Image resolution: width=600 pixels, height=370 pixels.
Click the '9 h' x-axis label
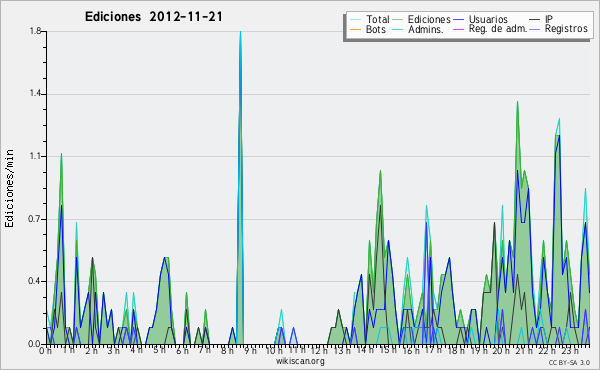pos(250,350)
